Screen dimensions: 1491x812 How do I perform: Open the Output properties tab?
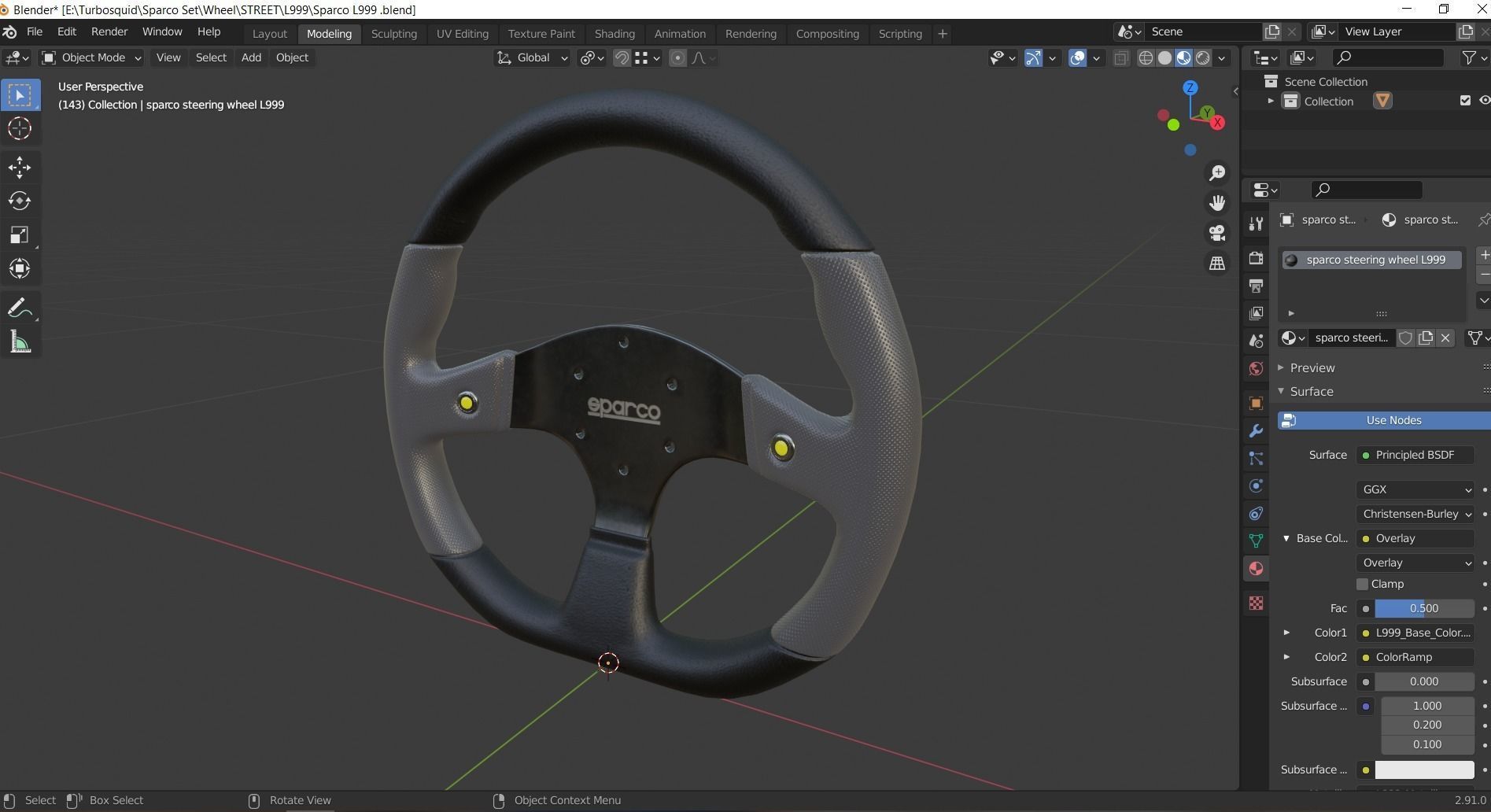tap(1256, 286)
